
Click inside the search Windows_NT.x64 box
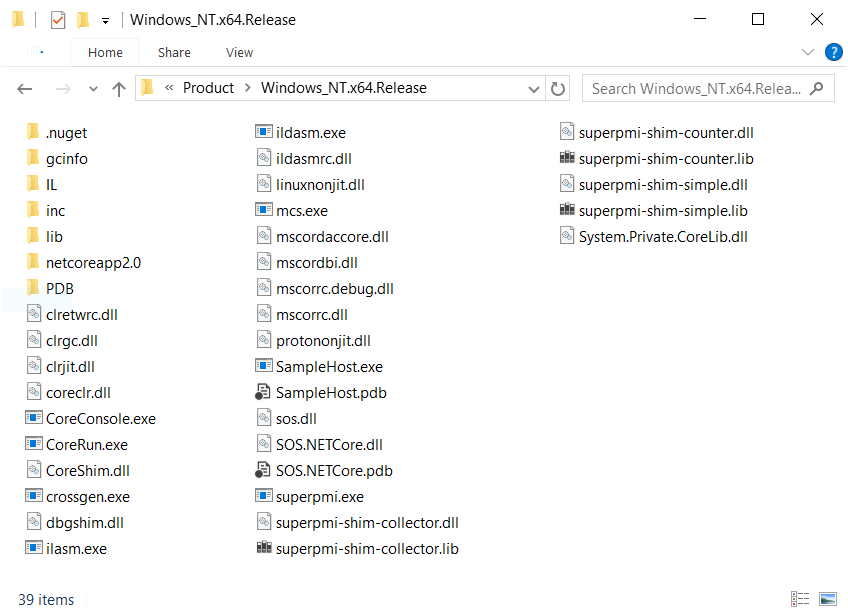click(700, 88)
